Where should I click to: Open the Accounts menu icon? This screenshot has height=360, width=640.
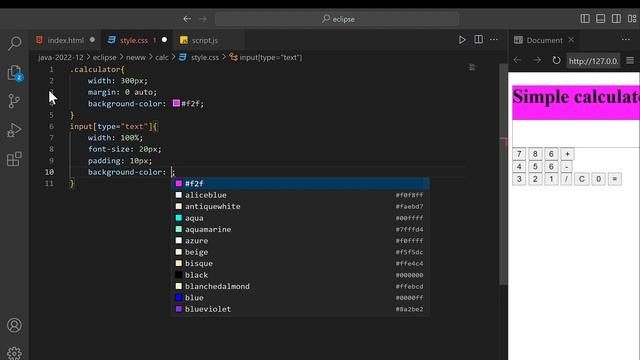pos(14,325)
